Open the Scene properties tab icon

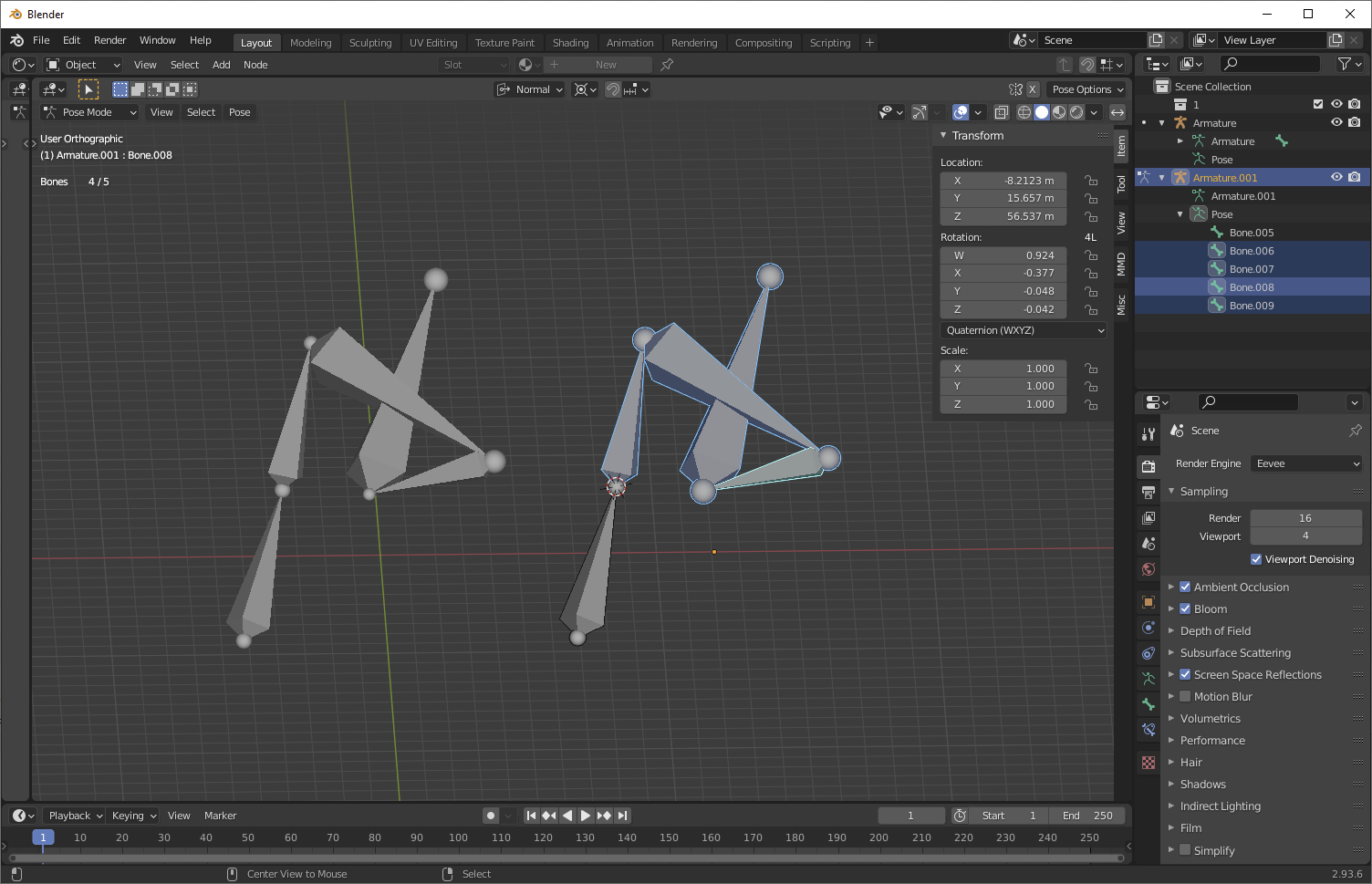click(x=1149, y=543)
